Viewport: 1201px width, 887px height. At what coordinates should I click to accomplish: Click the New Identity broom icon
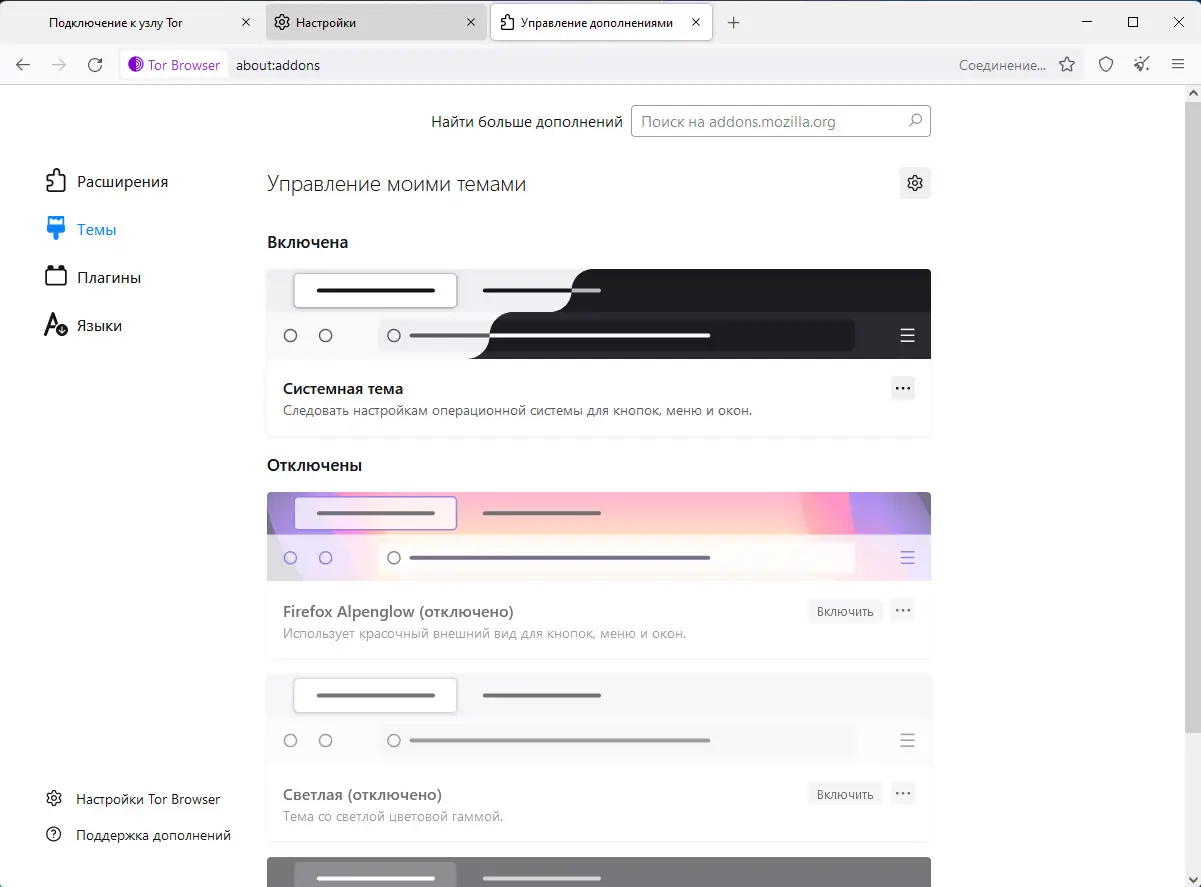pos(1142,65)
